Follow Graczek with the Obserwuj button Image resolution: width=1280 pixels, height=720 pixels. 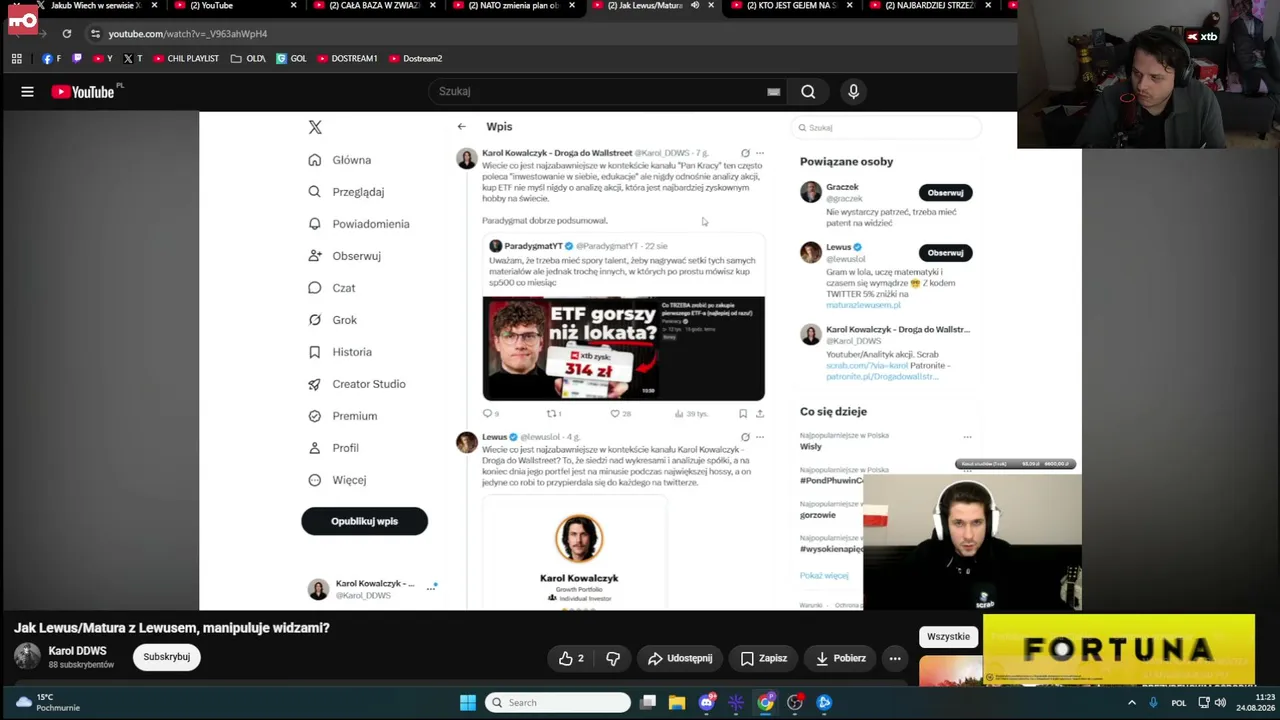coord(945,192)
